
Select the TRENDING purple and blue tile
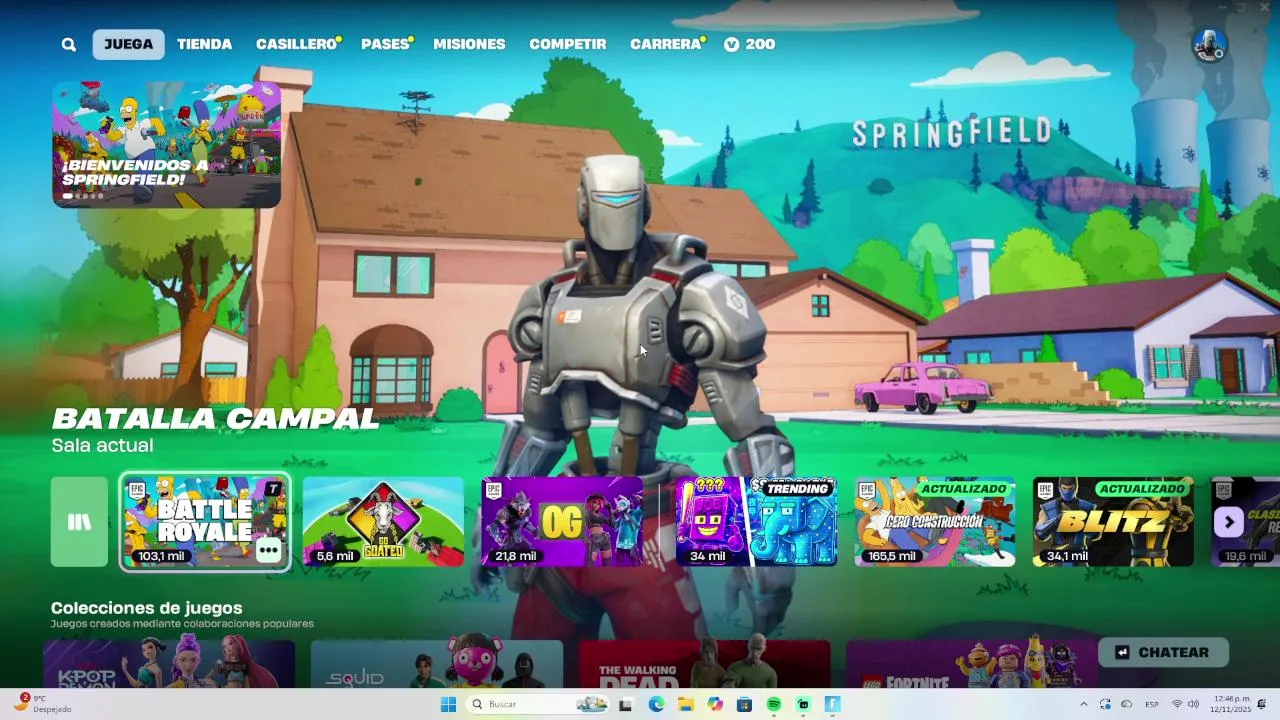[x=757, y=522]
